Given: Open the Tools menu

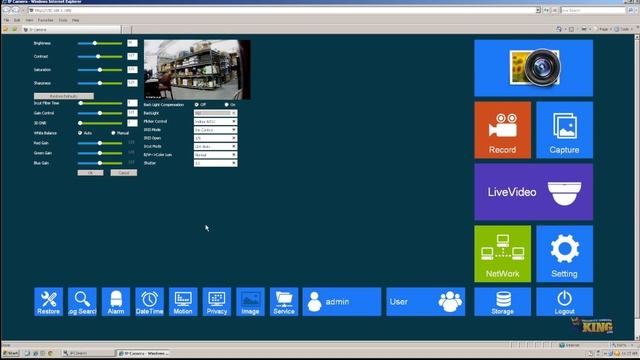Looking at the screenshot, I should [63, 20].
